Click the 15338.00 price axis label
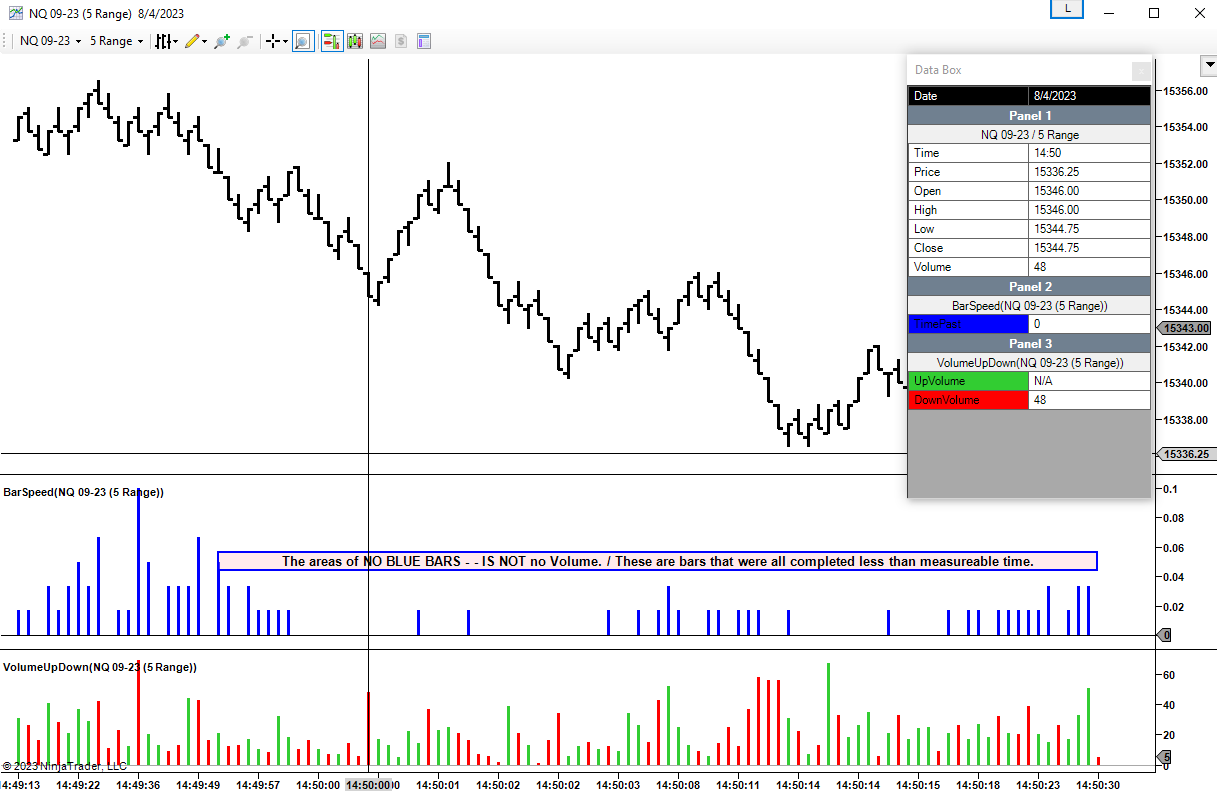This screenshot has height=798, width=1217. click(x=1186, y=419)
